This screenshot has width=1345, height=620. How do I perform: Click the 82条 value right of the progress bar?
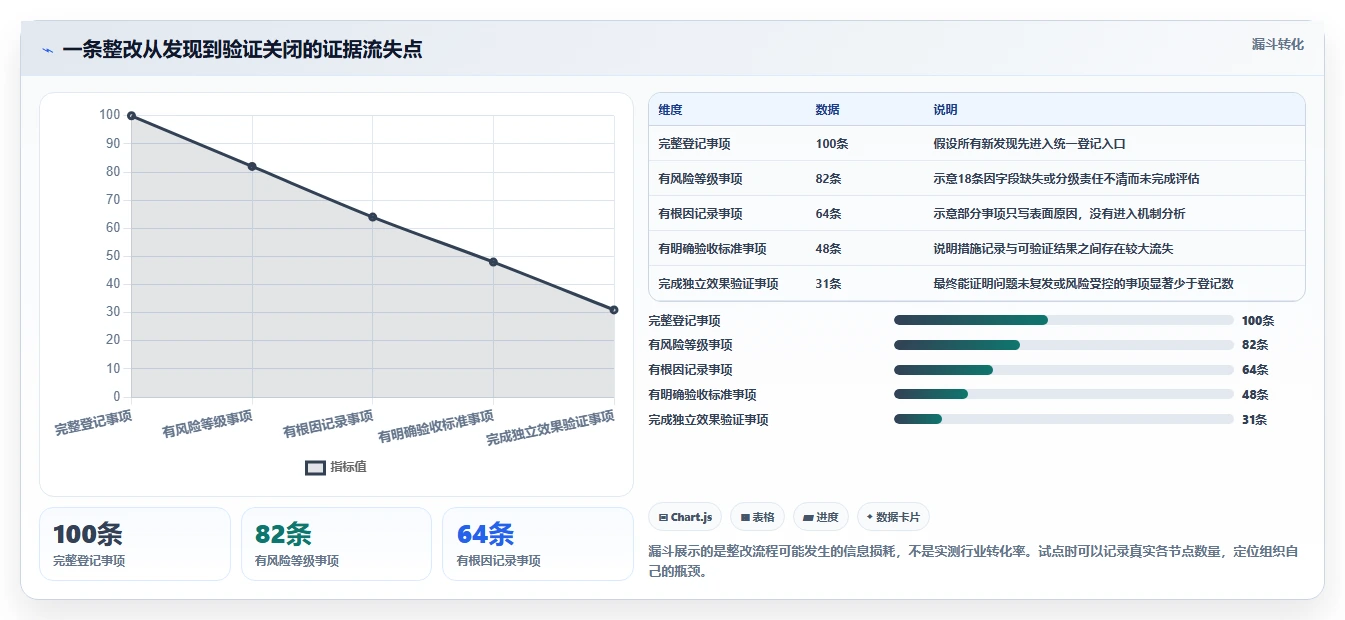click(x=1254, y=345)
